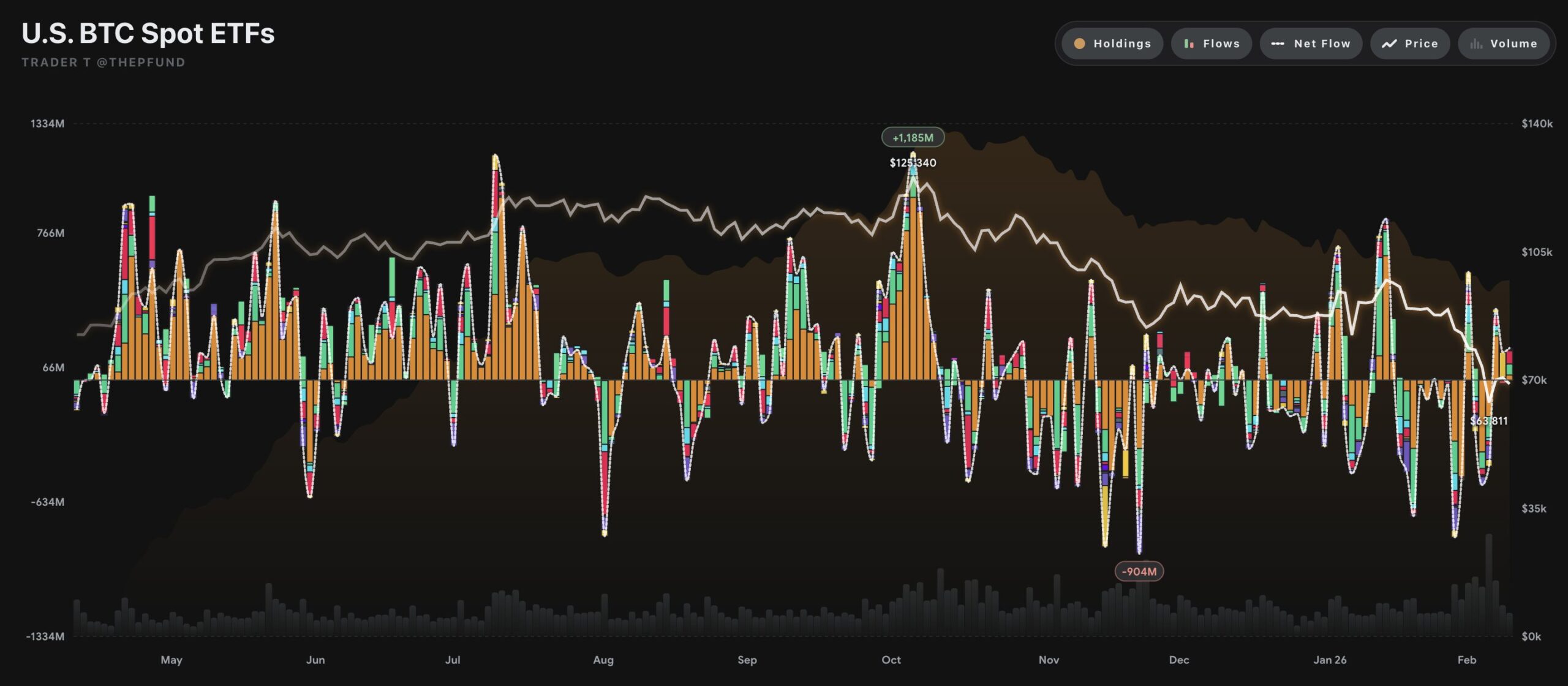Click the Volume bars icon
The width and height of the screenshot is (1568, 686).
pyautogui.click(x=1476, y=43)
